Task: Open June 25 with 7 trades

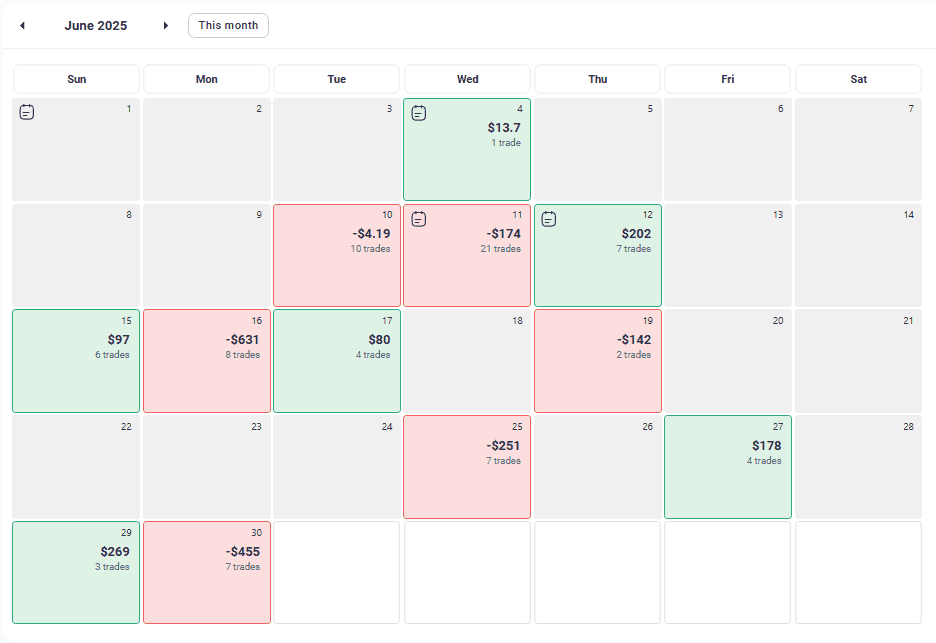Action: tap(467, 467)
